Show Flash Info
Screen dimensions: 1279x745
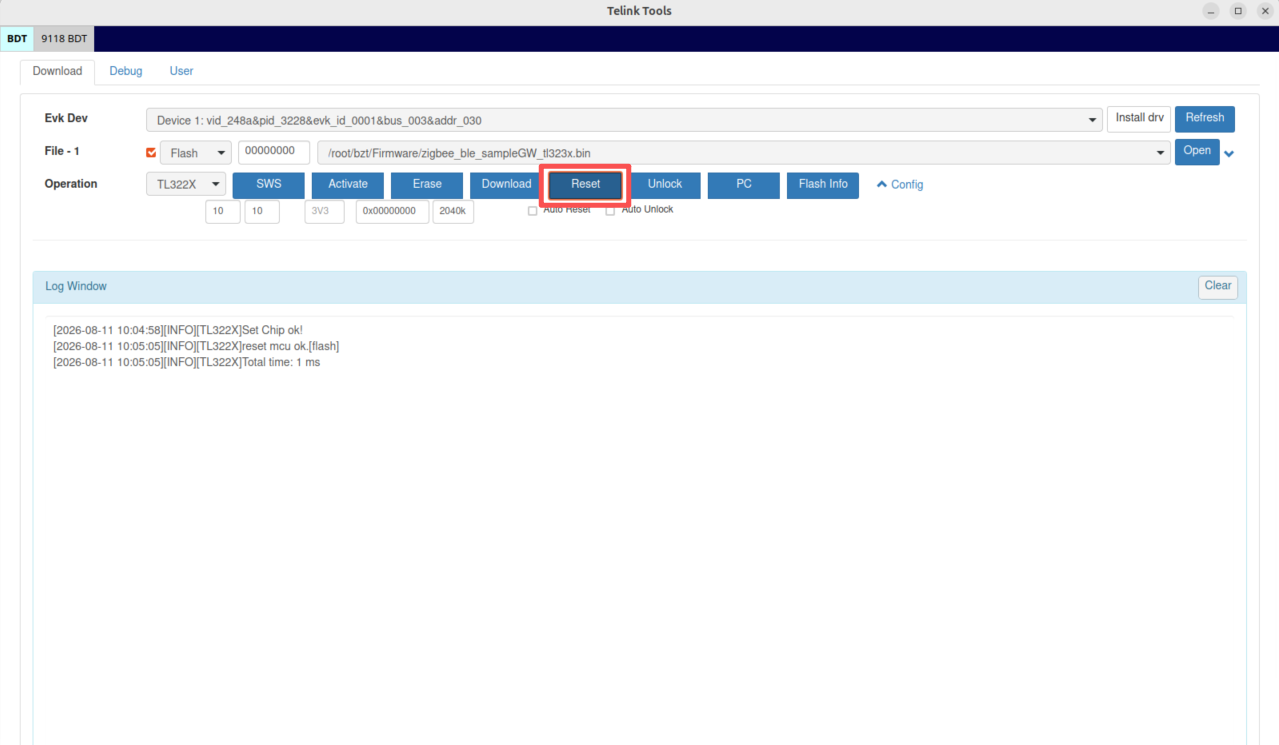point(823,185)
